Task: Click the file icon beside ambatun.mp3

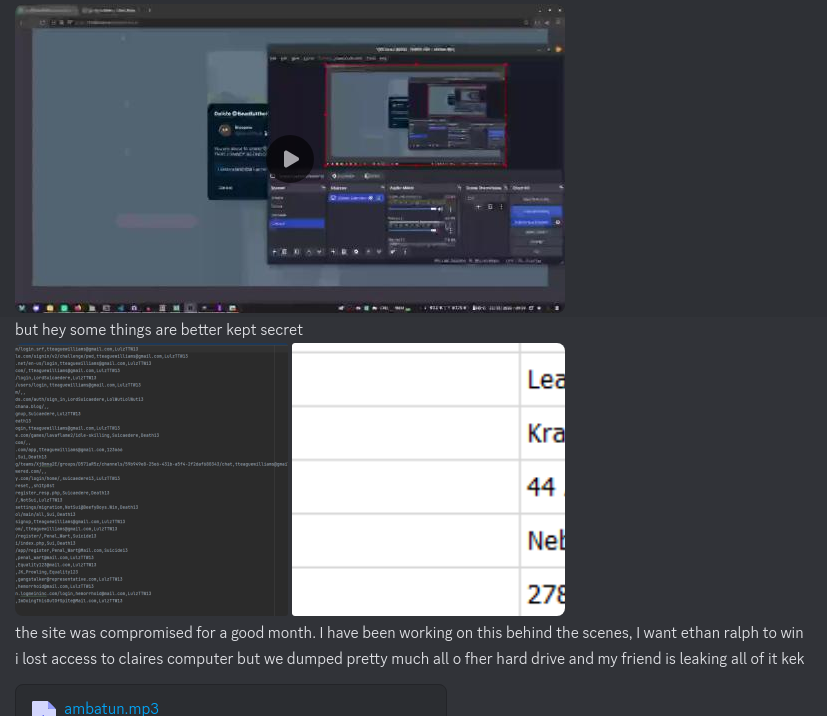Action: click(x=43, y=707)
